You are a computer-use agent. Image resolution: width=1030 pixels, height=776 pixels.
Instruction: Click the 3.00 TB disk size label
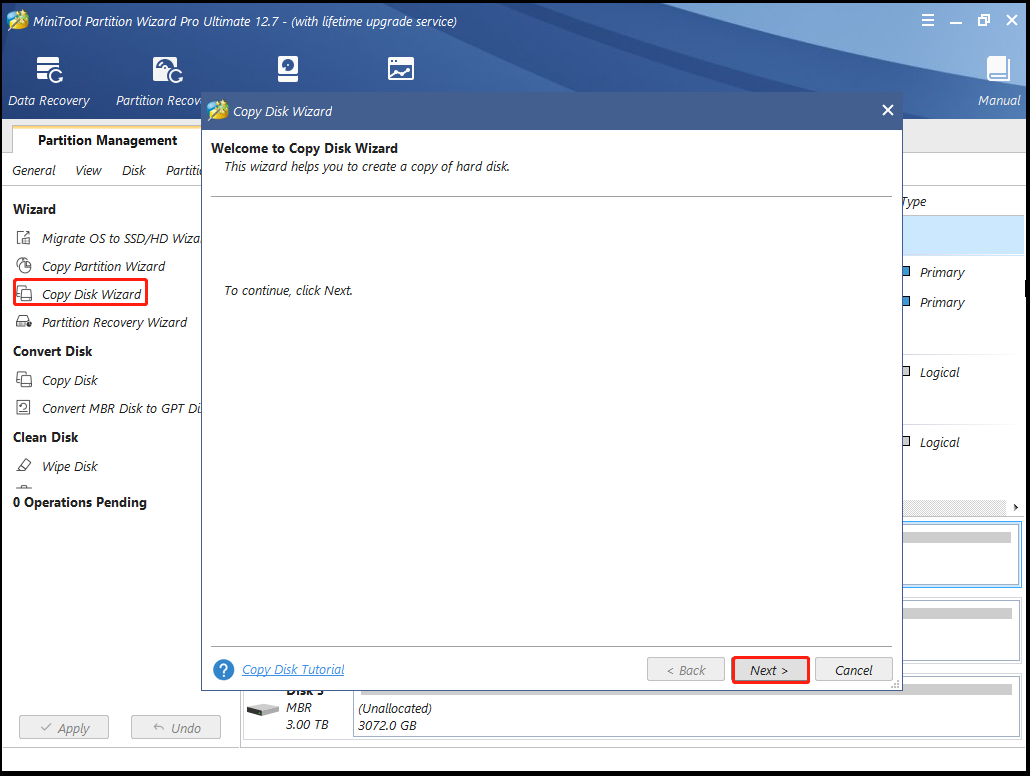[x=307, y=725]
